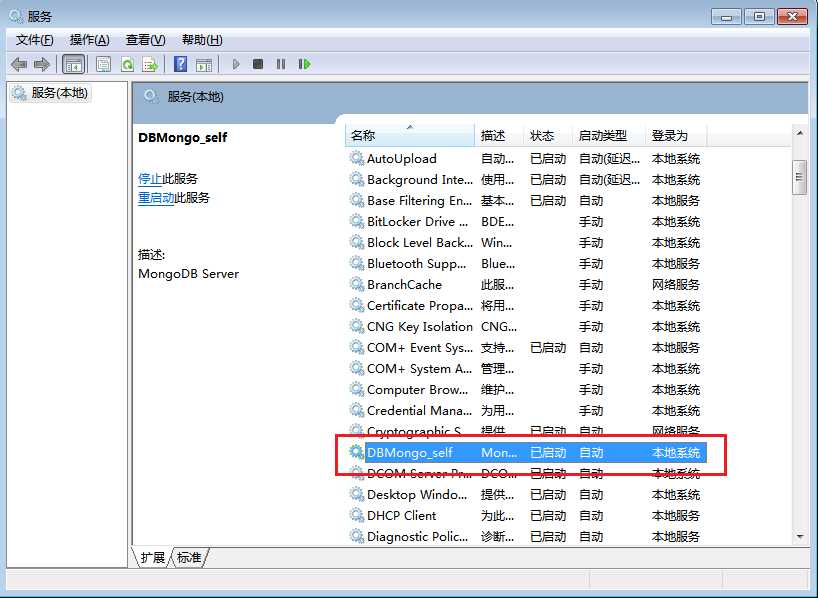Click the 停止 link to stop this service
Viewport: 818px width, 598px height.
click(x=150, y=178)
